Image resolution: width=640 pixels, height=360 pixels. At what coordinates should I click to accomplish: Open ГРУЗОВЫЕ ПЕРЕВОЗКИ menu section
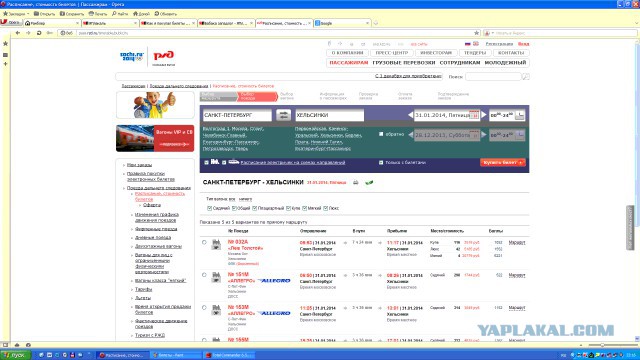[x=404, y=63]
